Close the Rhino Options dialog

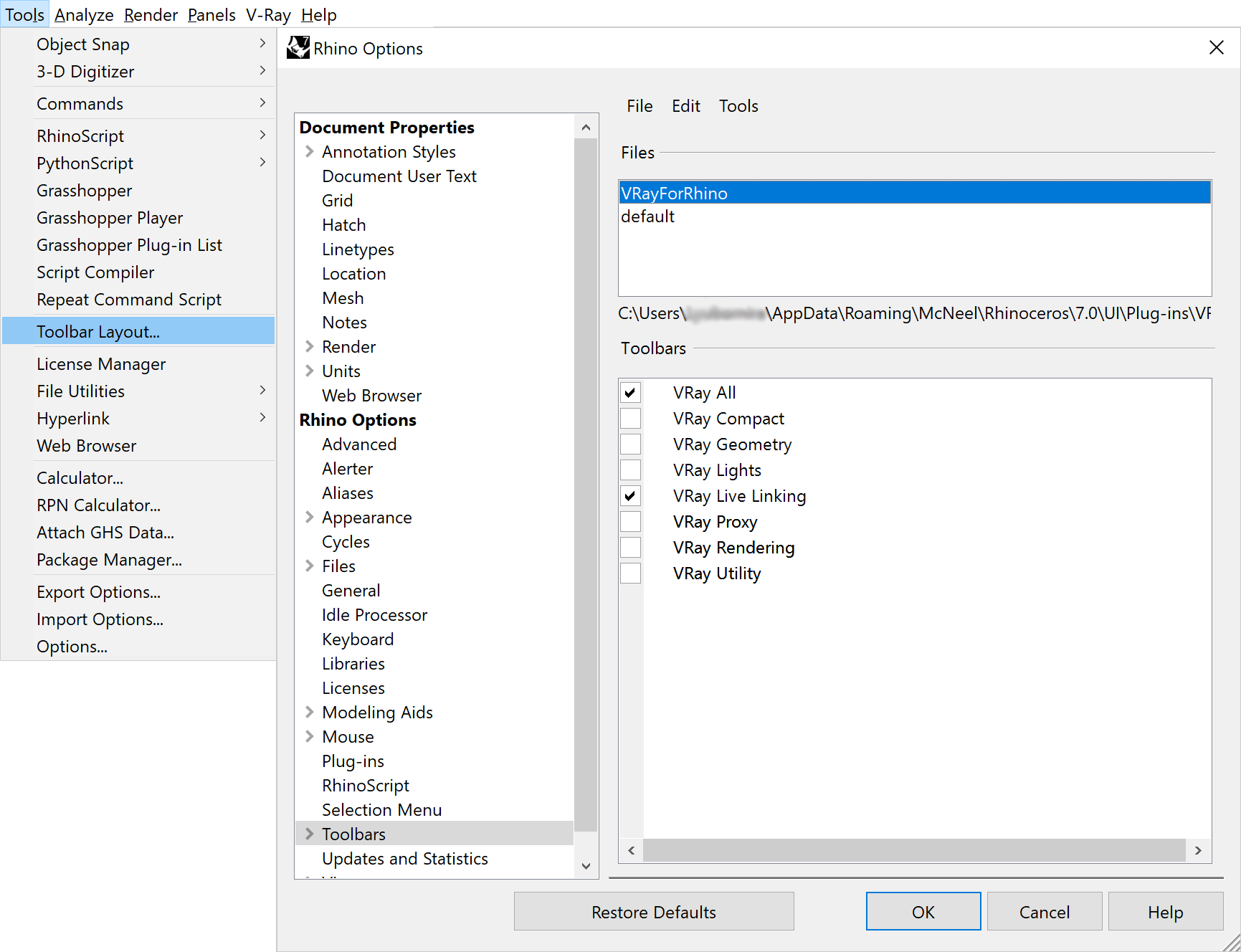click(x=1216, y=48)
